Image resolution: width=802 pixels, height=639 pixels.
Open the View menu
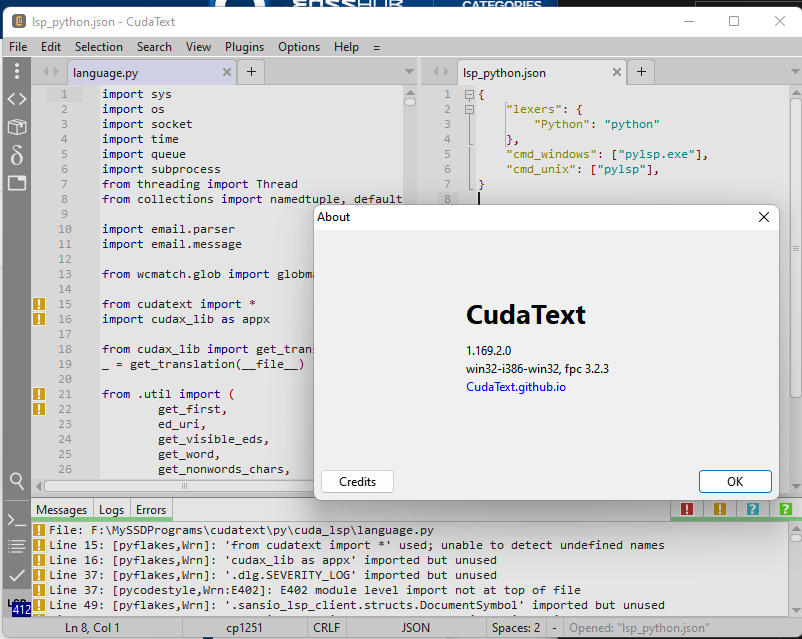point(198,47)
